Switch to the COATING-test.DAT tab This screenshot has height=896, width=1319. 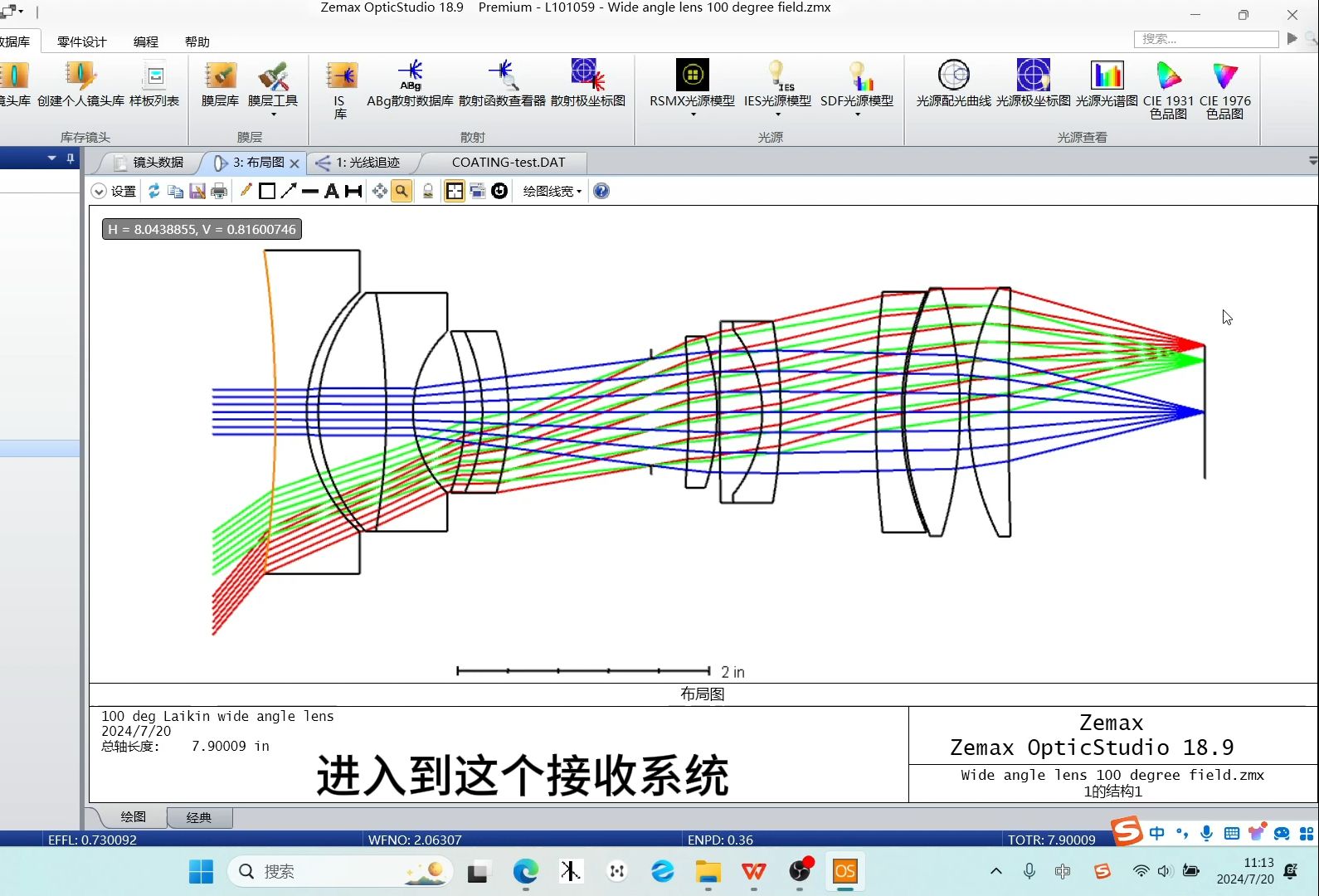click(x=509, y=163)
